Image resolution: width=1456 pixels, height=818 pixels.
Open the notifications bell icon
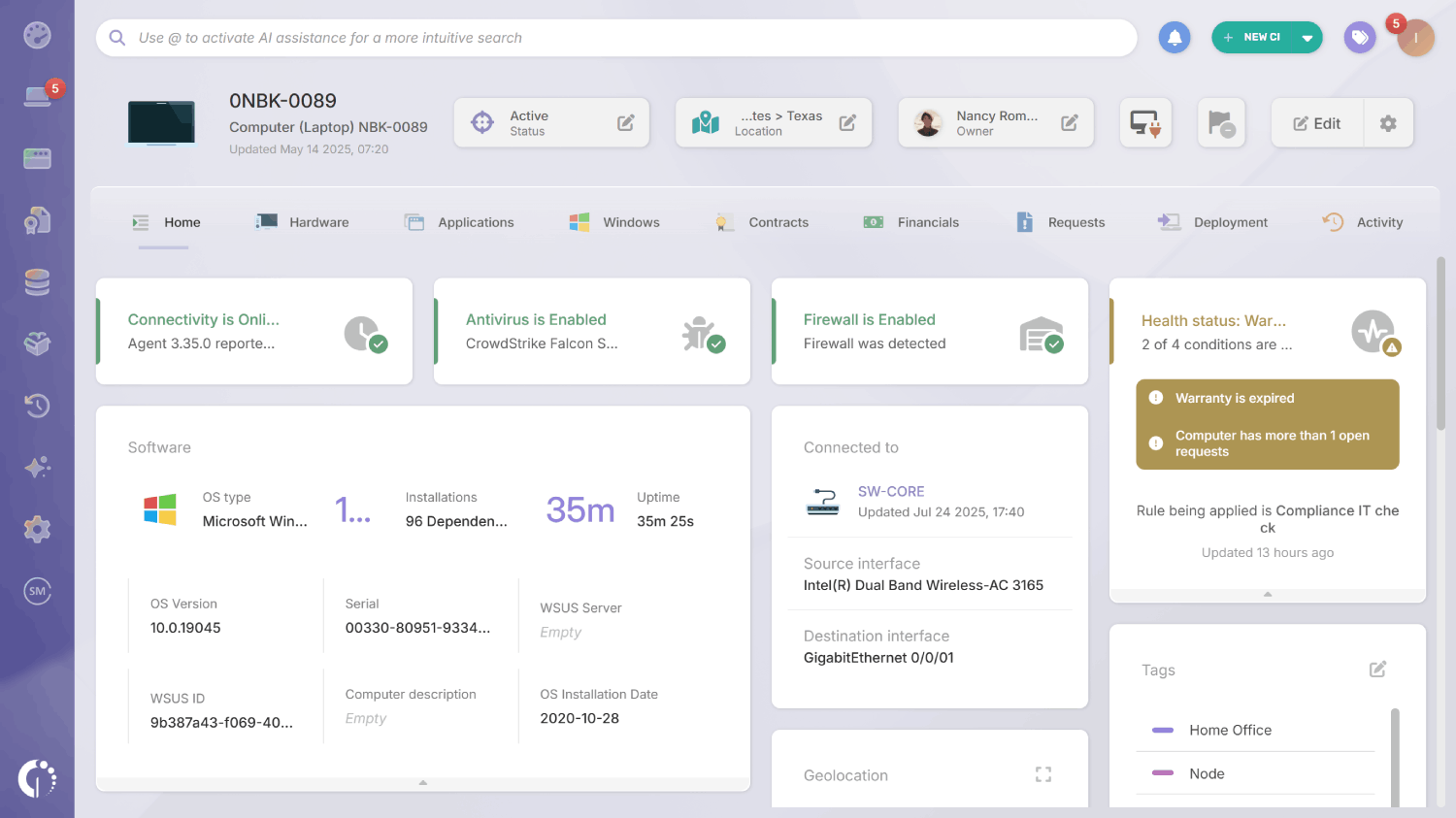1175,37
